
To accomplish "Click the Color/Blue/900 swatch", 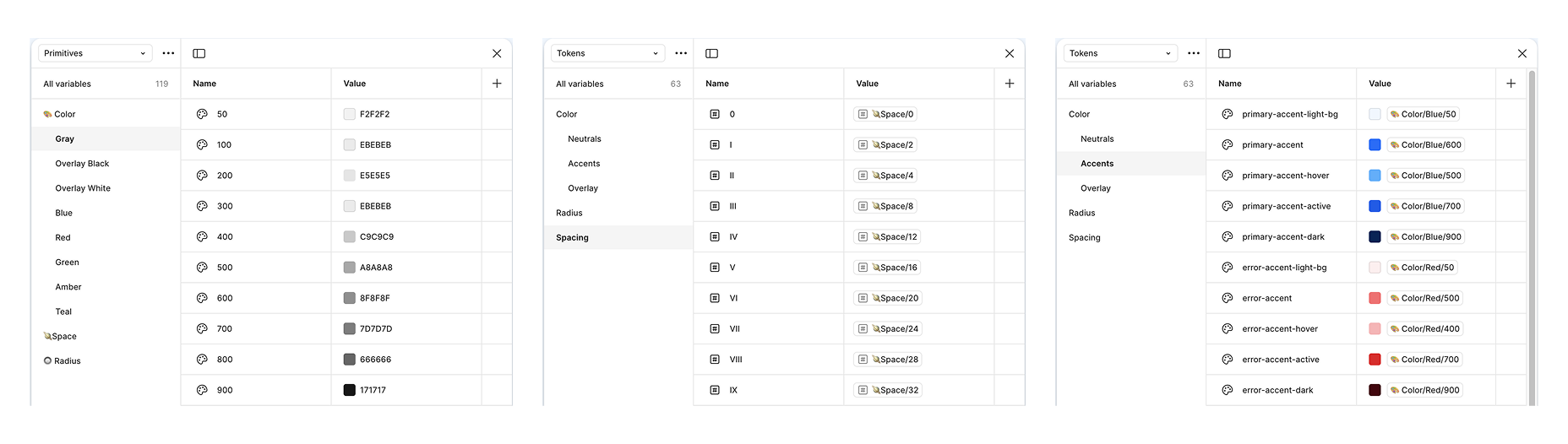I will [1375, 236].
